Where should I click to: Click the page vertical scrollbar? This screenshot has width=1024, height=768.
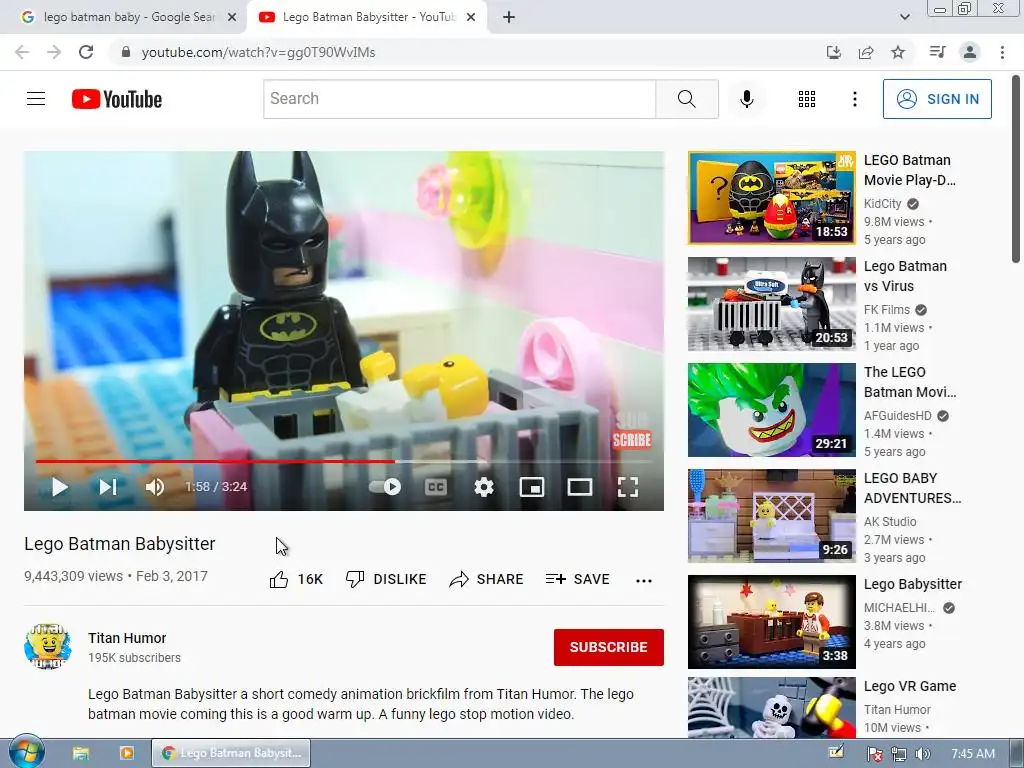tap(1016, 170)
